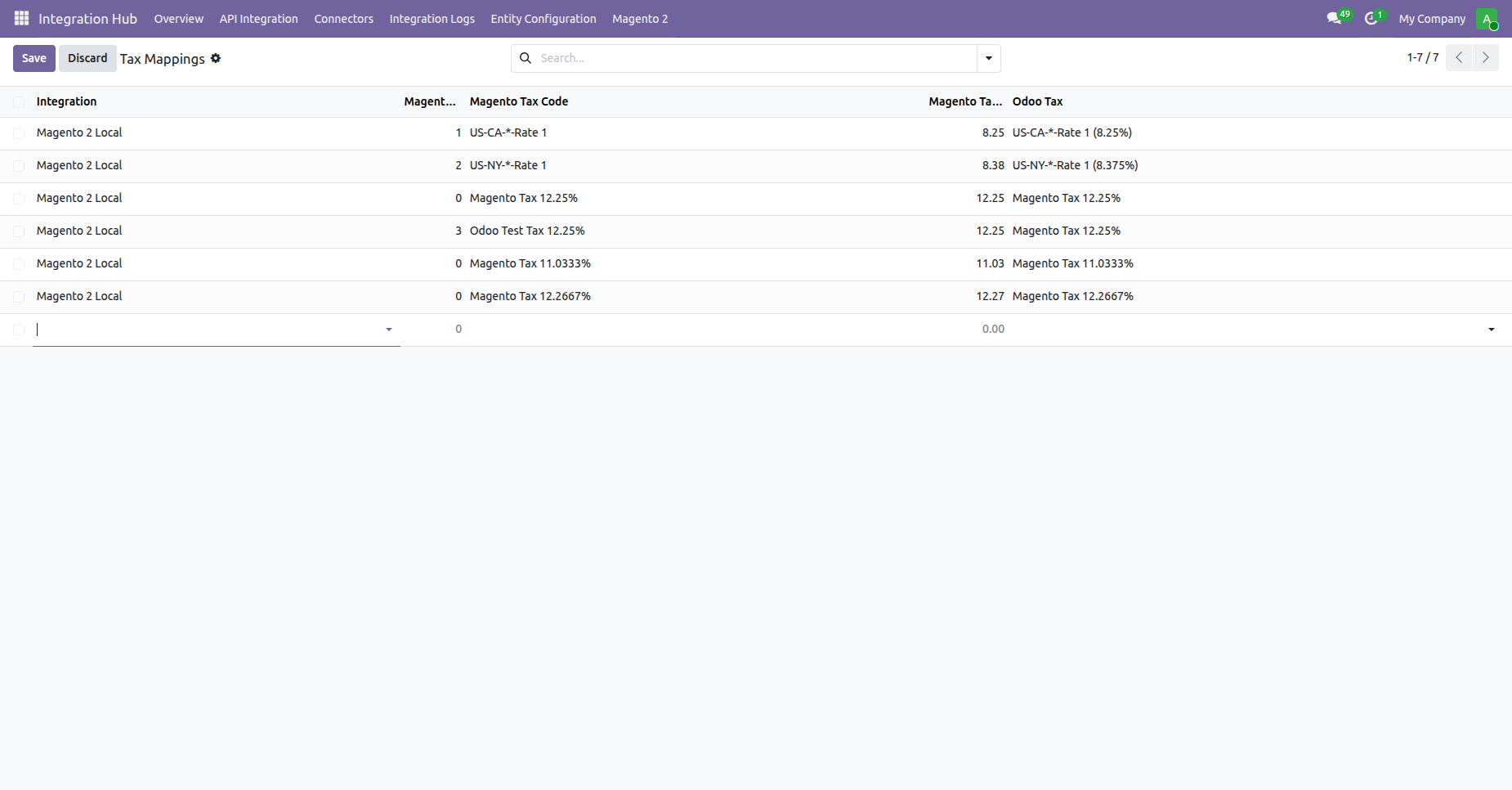Expand the new row Integration dropdown
Image resolution: width=1512 pixels, height=790 pixels.
tap(389, 330)
